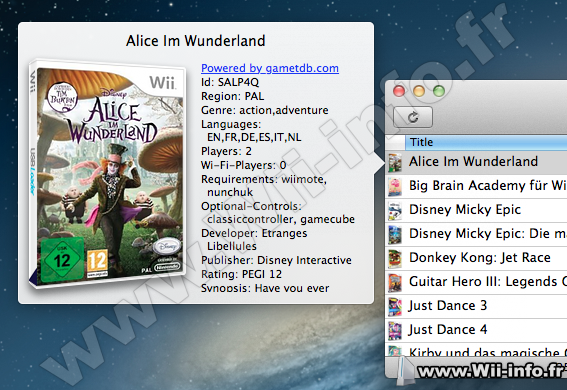
Task: Click the Developer: Etranges text
Action: tap(254, 233)
